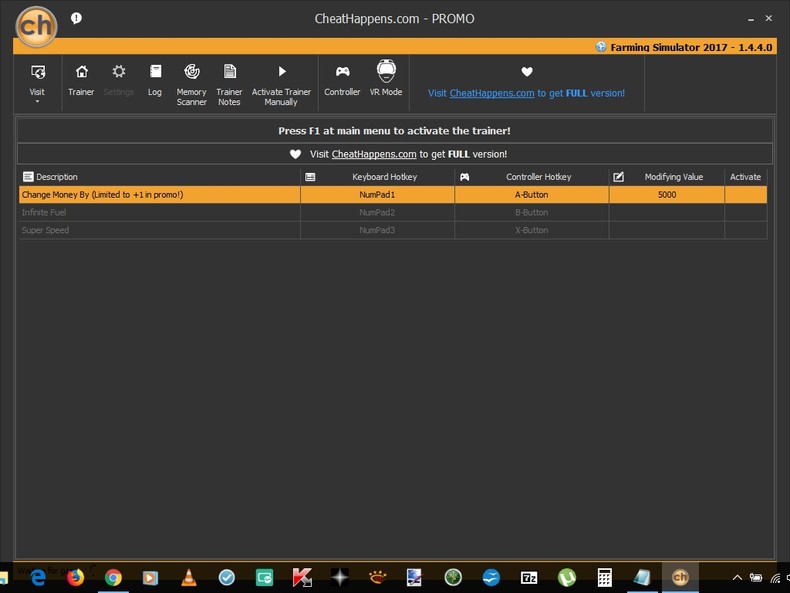Open the Controller settings icon
The height and width of the screenshot is (593, 790).
pyautogui.click(x=343, y=72)
